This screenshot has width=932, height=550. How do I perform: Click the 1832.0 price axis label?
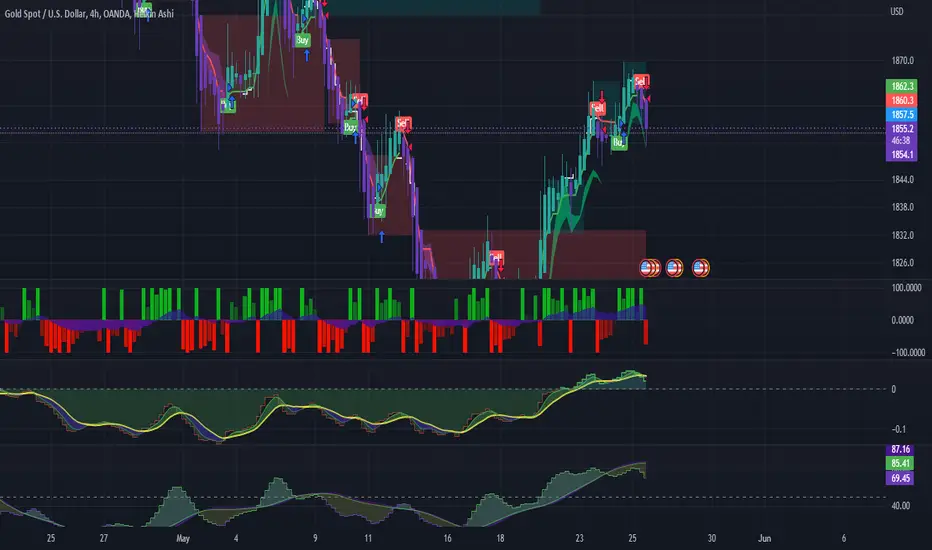[902, 235]
